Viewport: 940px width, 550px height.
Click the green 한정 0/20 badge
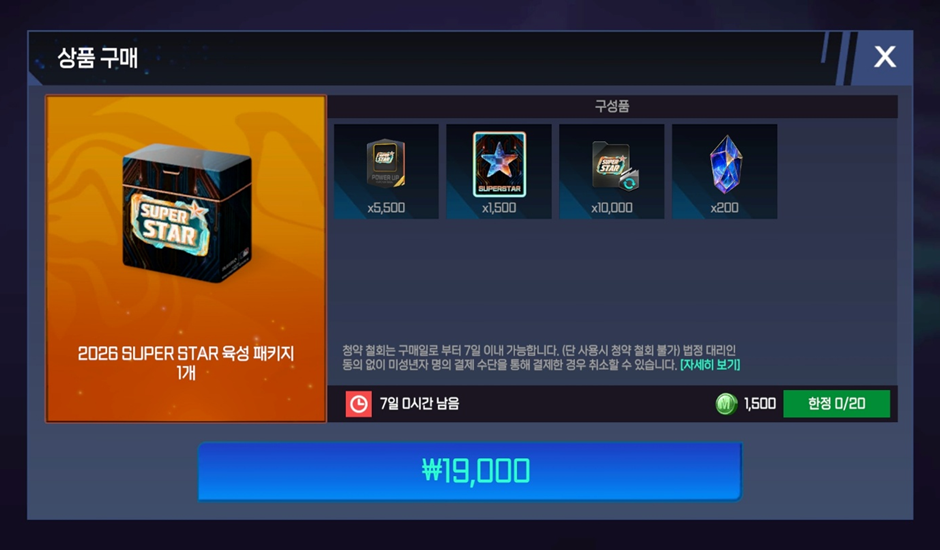836,404
